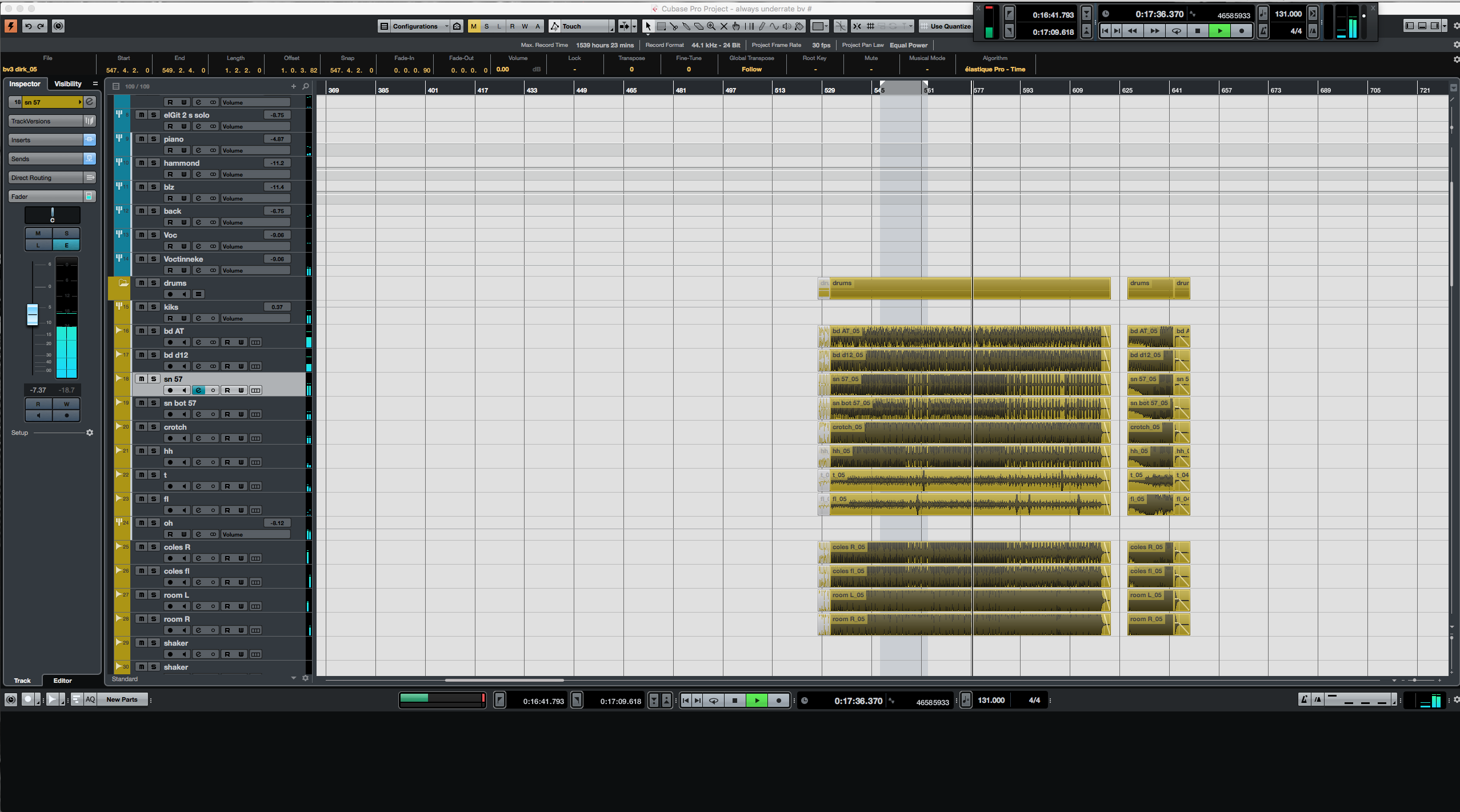1460x812 pixels.
Task: Open the Touch automation mode dropdown
Action: click(x=583, y=26)
